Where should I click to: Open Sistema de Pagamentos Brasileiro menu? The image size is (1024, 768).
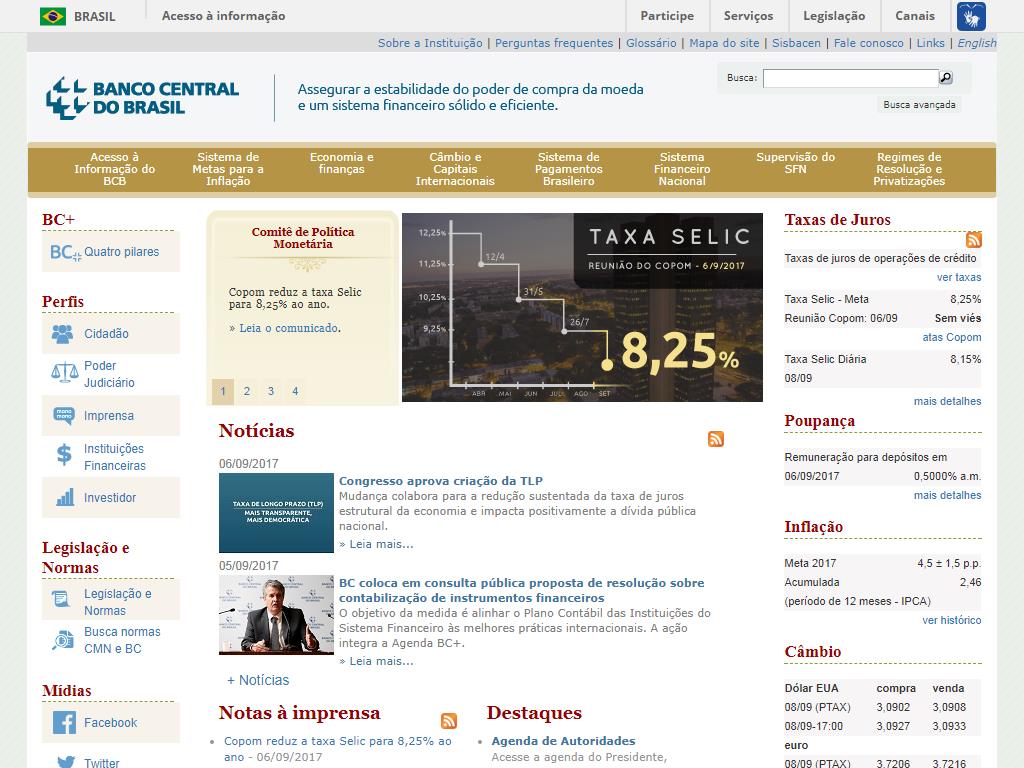pyautogui.click(x=568, y=169)
